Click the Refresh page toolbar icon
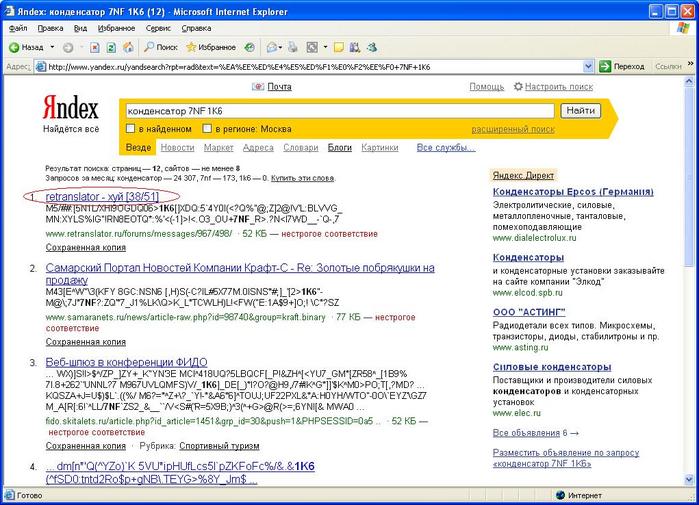This screenshot has height=505, width=699. coord(111,47)
